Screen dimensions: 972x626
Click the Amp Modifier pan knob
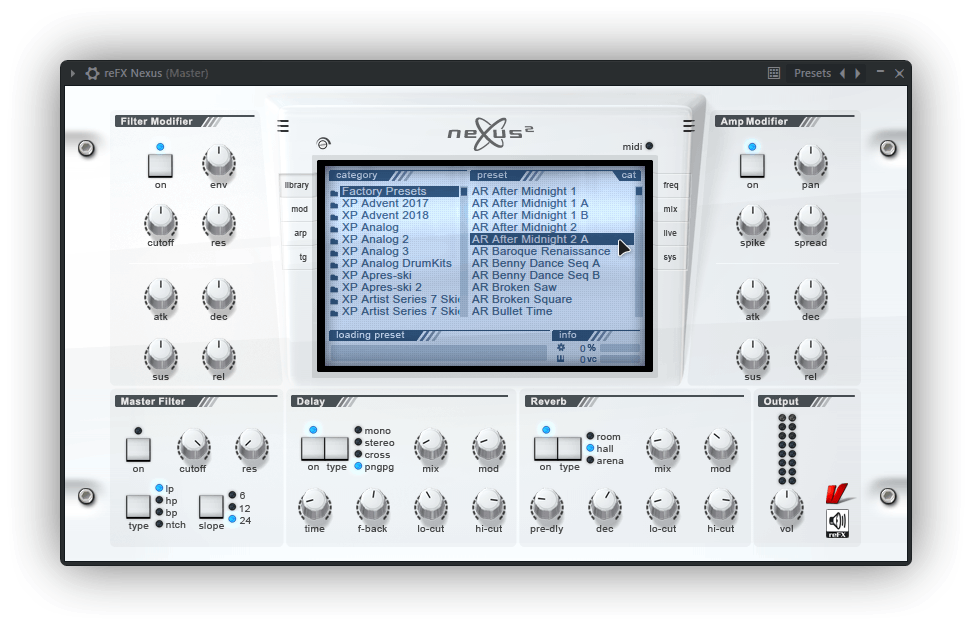pyautogui.click(x=811, y=162)
